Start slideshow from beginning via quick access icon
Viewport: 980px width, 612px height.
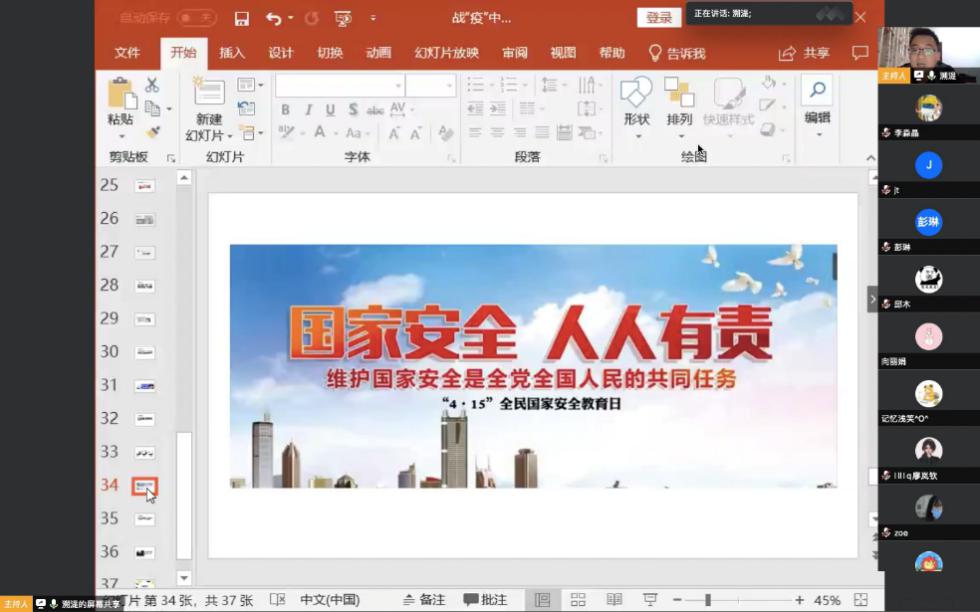point(342,19)
